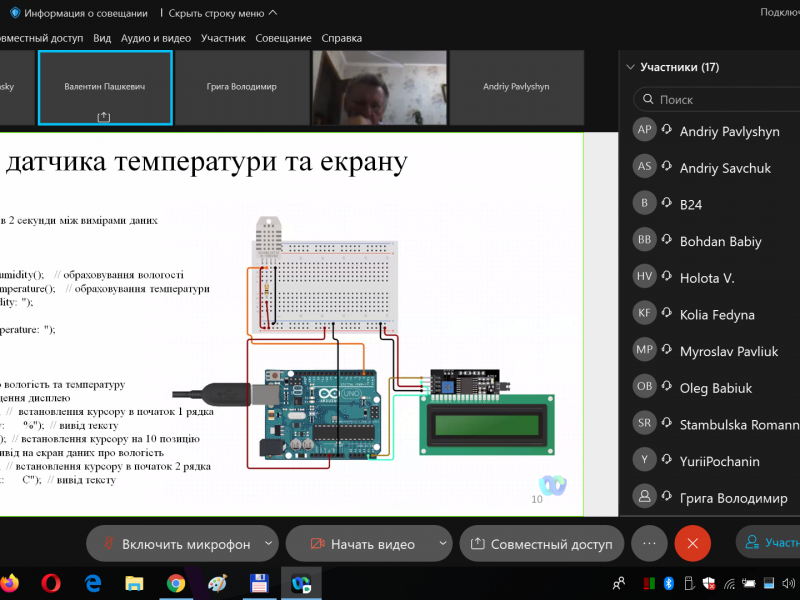Open the Firefox icon in the taskbar

coord(10,582)
